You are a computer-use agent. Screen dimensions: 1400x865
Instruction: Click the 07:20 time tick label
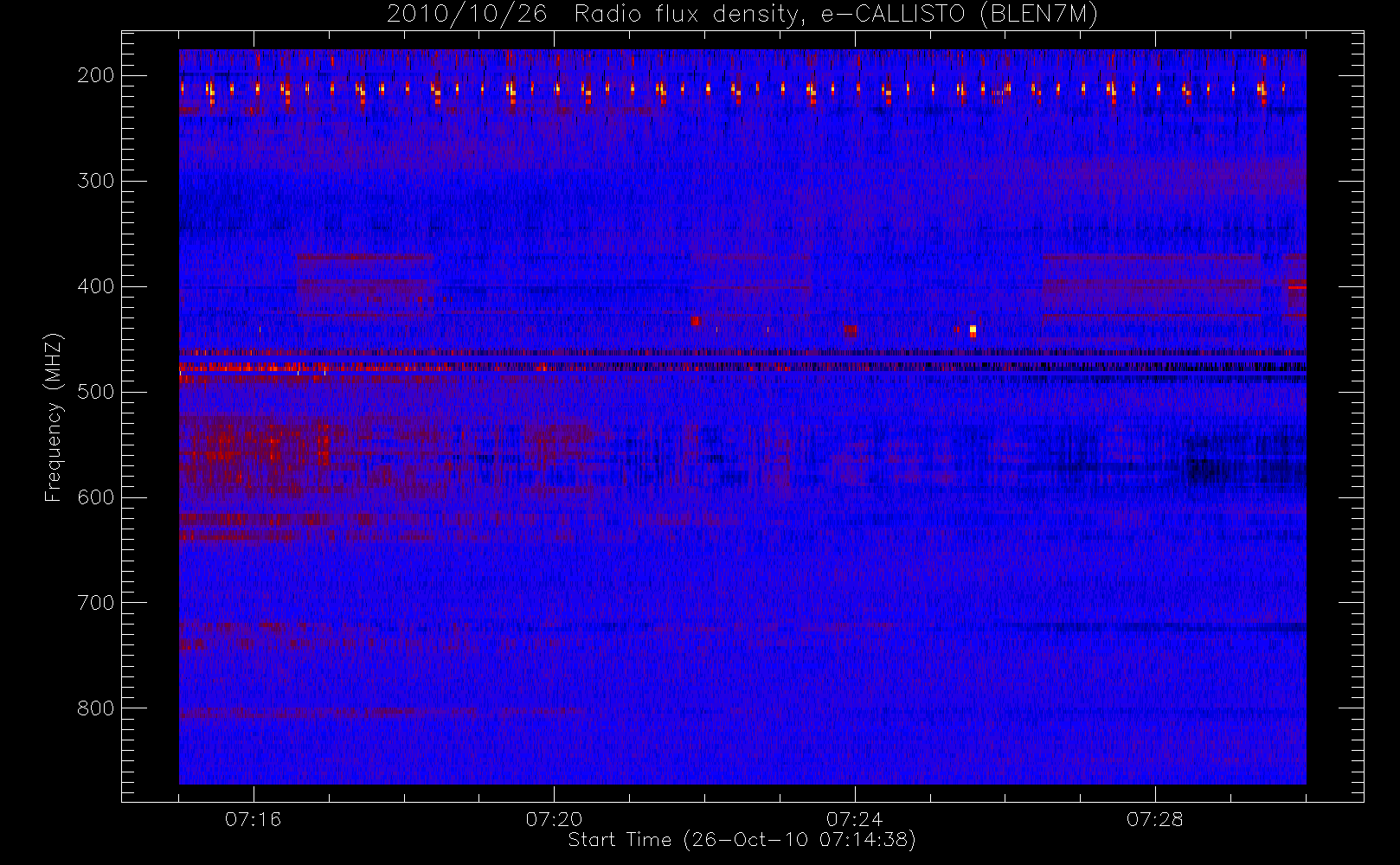[x=554, y=819]
